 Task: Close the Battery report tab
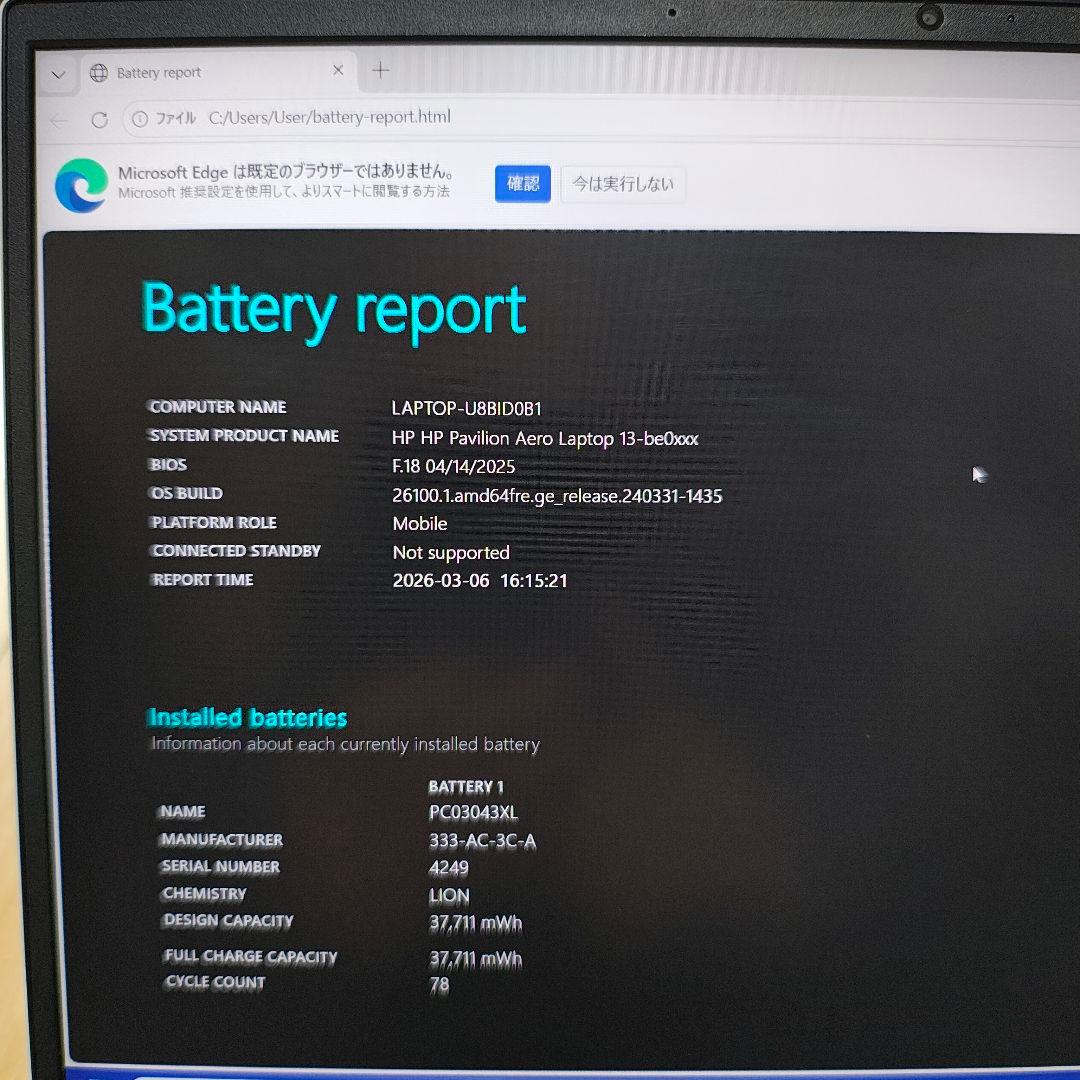tap(337, 70)
